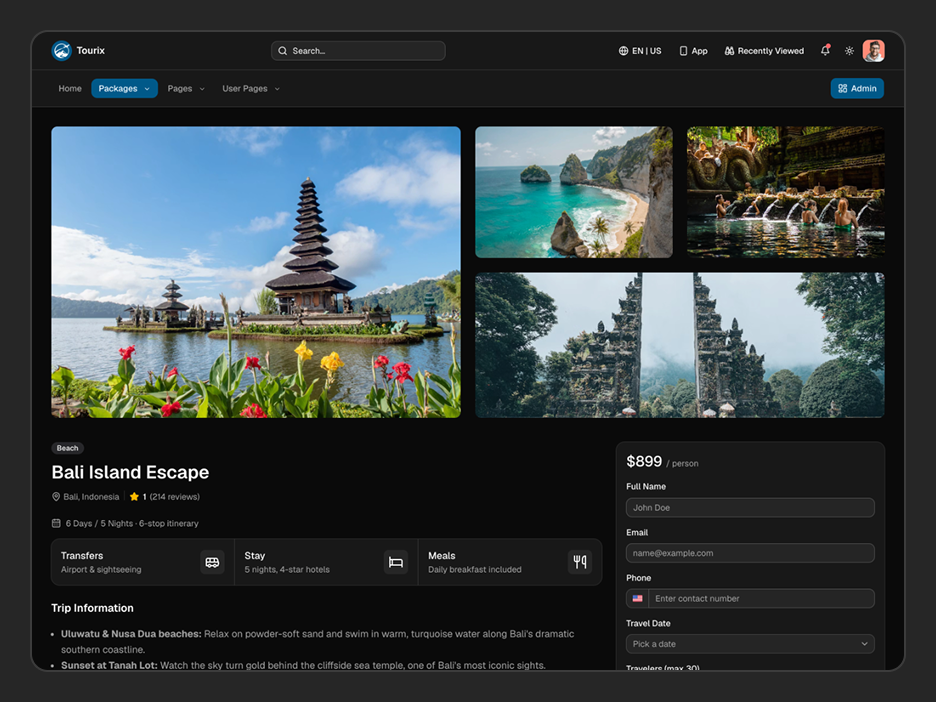Image resolution: width=936 pixels, height=702 pixels.
Task: Click the Stay bed icon
Action: (x=396, y=562)
